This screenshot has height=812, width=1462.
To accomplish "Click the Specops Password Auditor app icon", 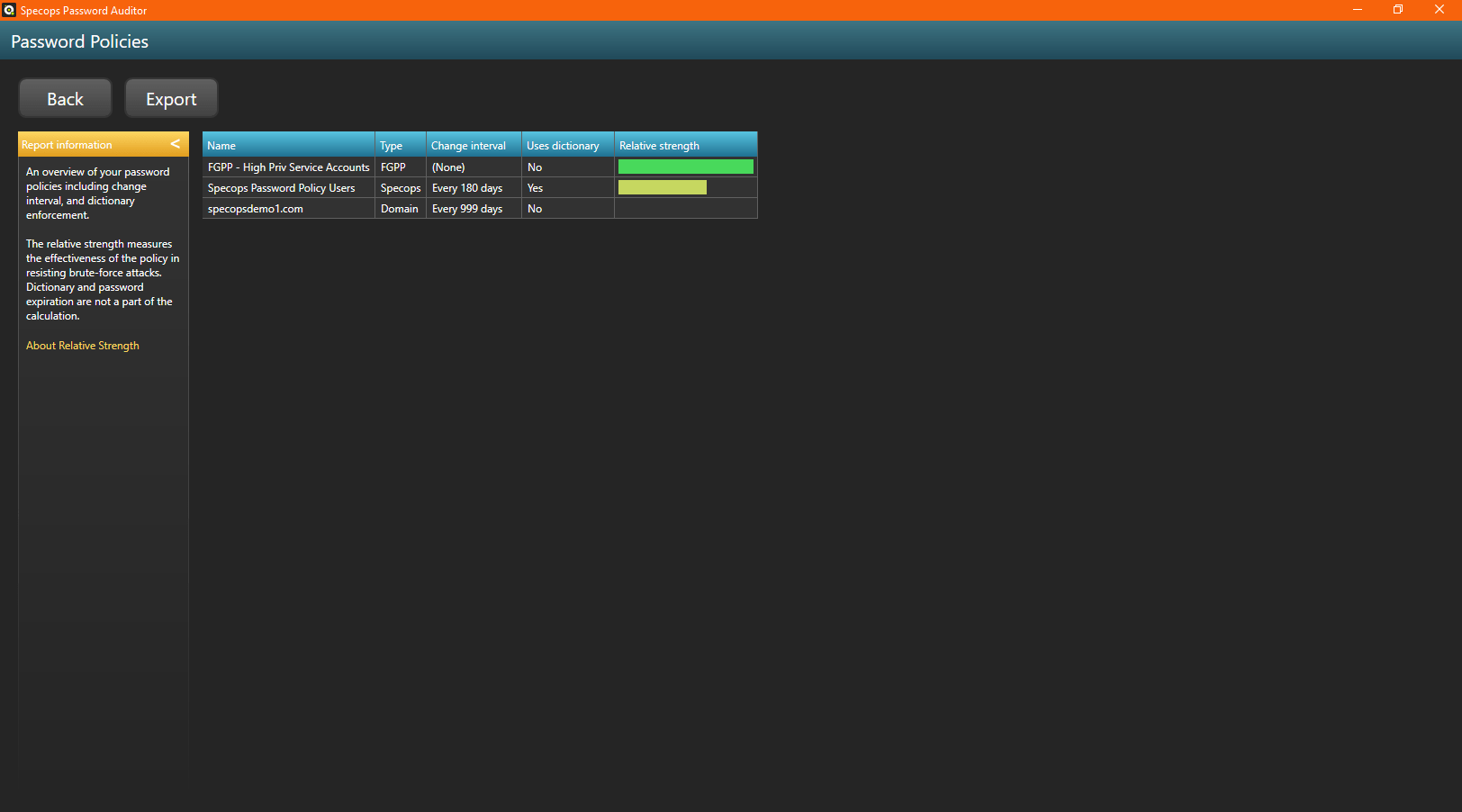I will (9, 10).
